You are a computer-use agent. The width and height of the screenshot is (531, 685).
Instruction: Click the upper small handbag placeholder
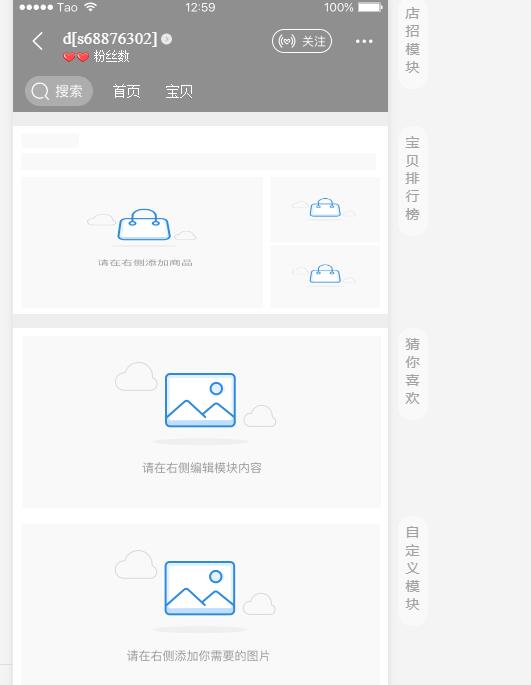(325, 209)
